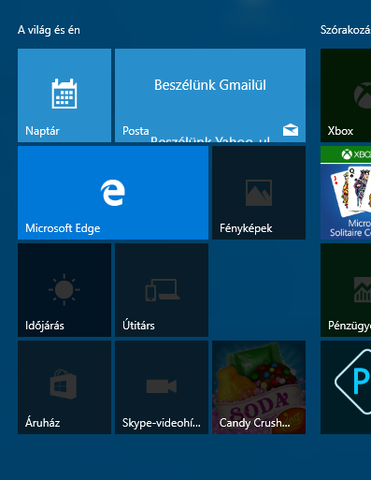The image size is (371, 480).
Task: Open the Időjárás weather tile
Action: 64,290
